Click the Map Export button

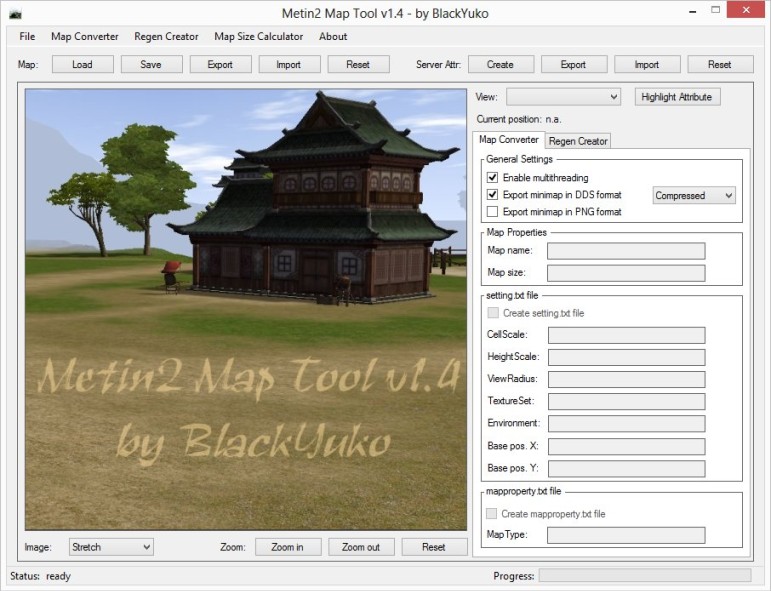220,64
